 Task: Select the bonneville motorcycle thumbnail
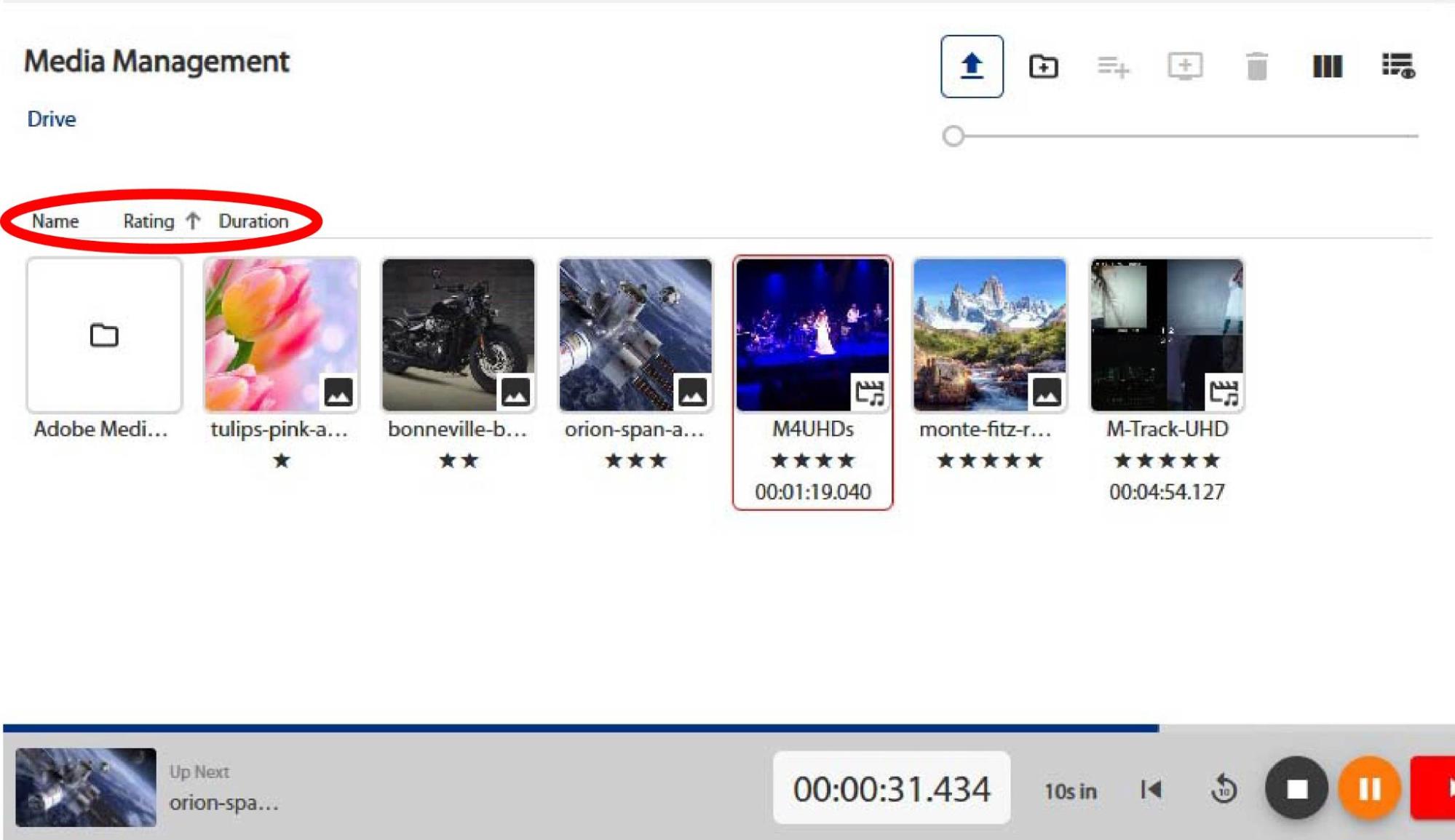coord(459,335)
